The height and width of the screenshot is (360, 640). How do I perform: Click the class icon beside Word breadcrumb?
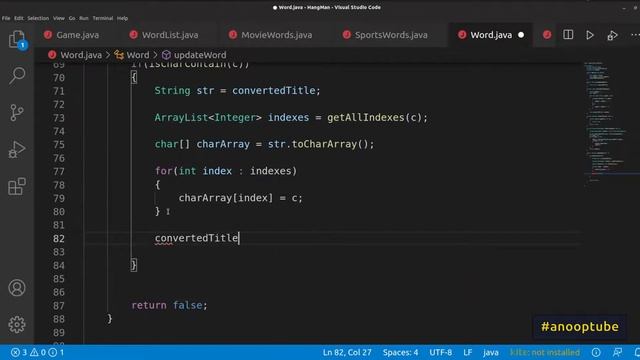(119, 55)
